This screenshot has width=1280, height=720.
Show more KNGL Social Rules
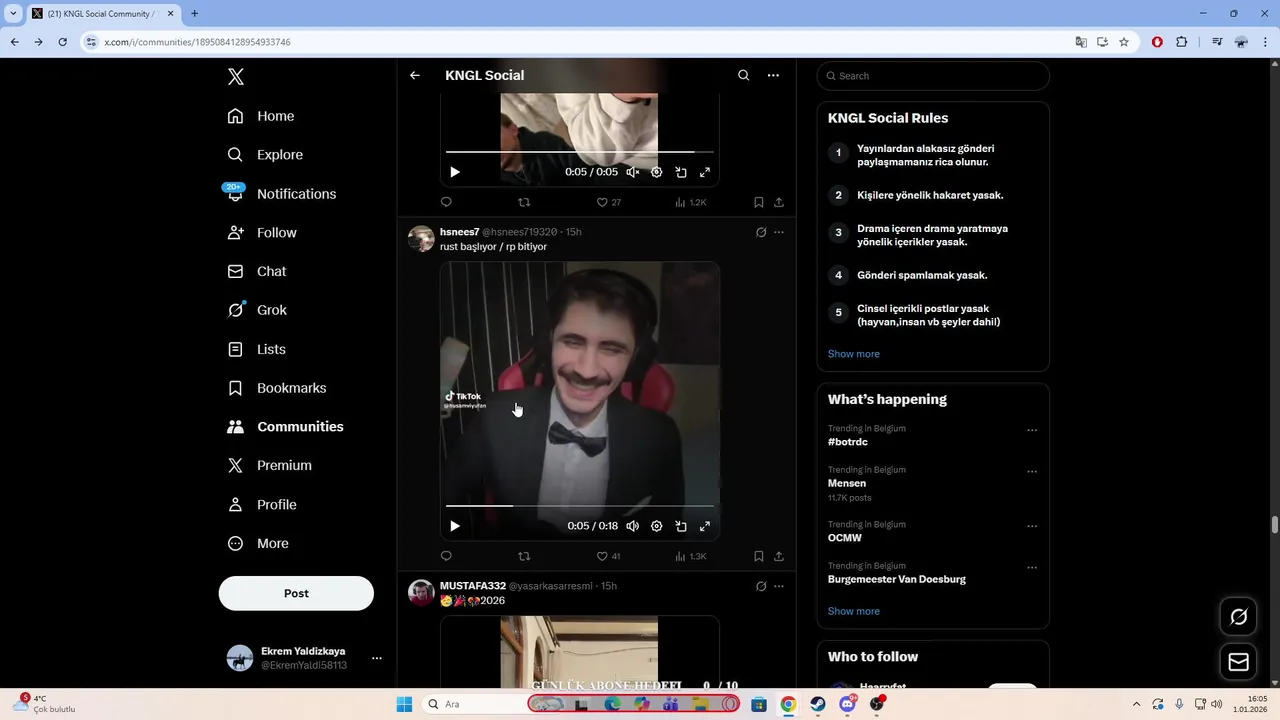pos(854,354)
